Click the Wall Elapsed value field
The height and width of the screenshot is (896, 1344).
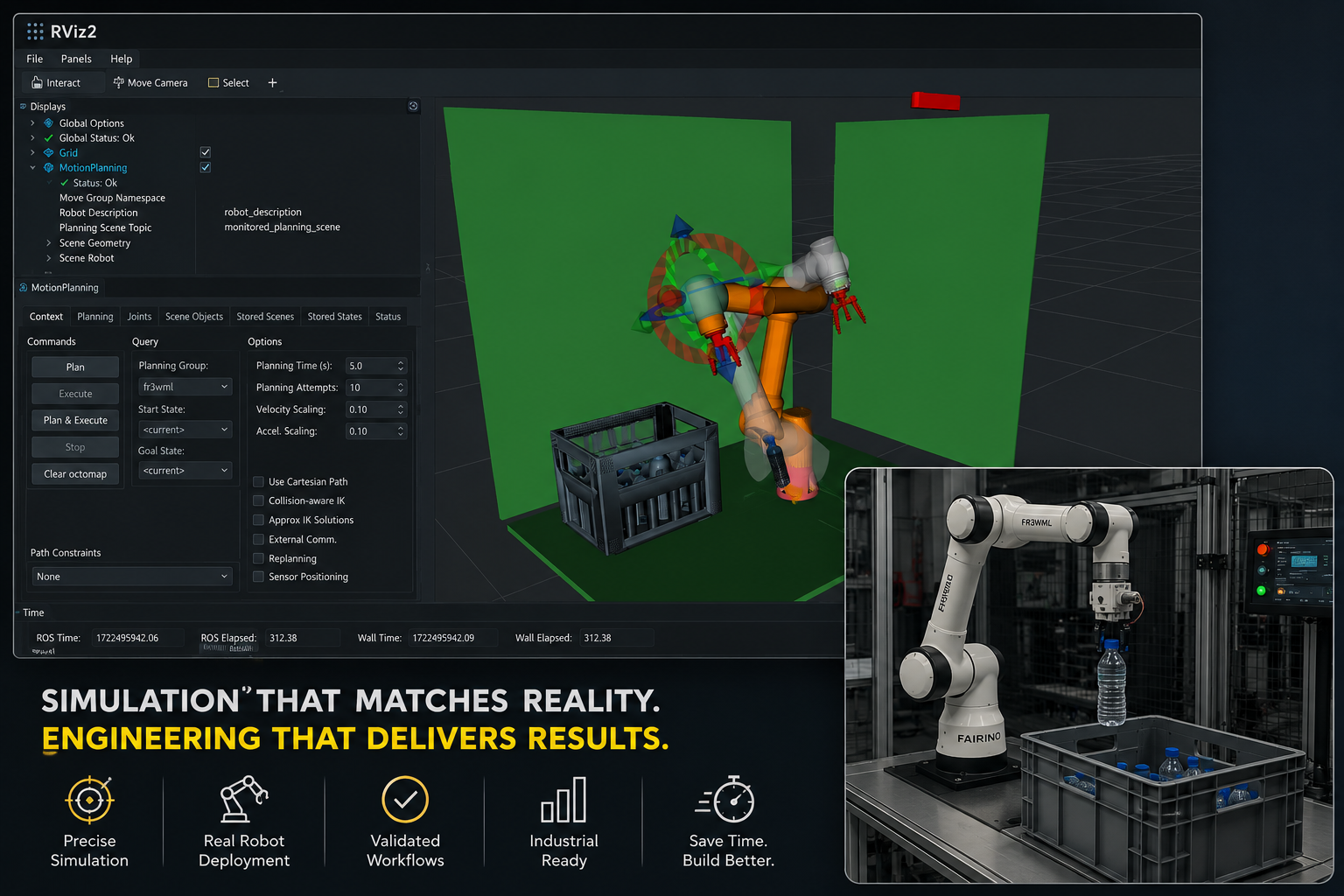click(617, 638)
